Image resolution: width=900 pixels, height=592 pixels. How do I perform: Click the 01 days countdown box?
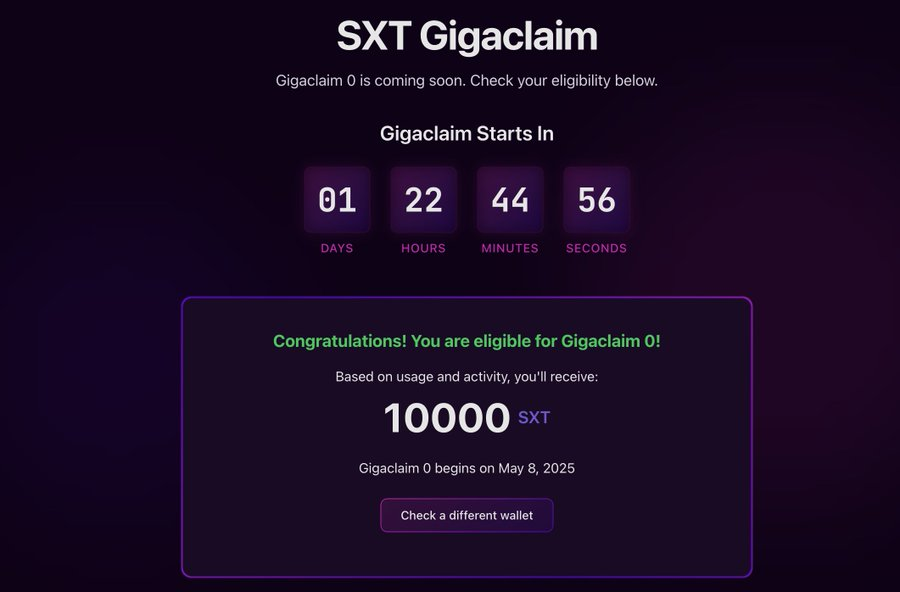pos(337,200)
